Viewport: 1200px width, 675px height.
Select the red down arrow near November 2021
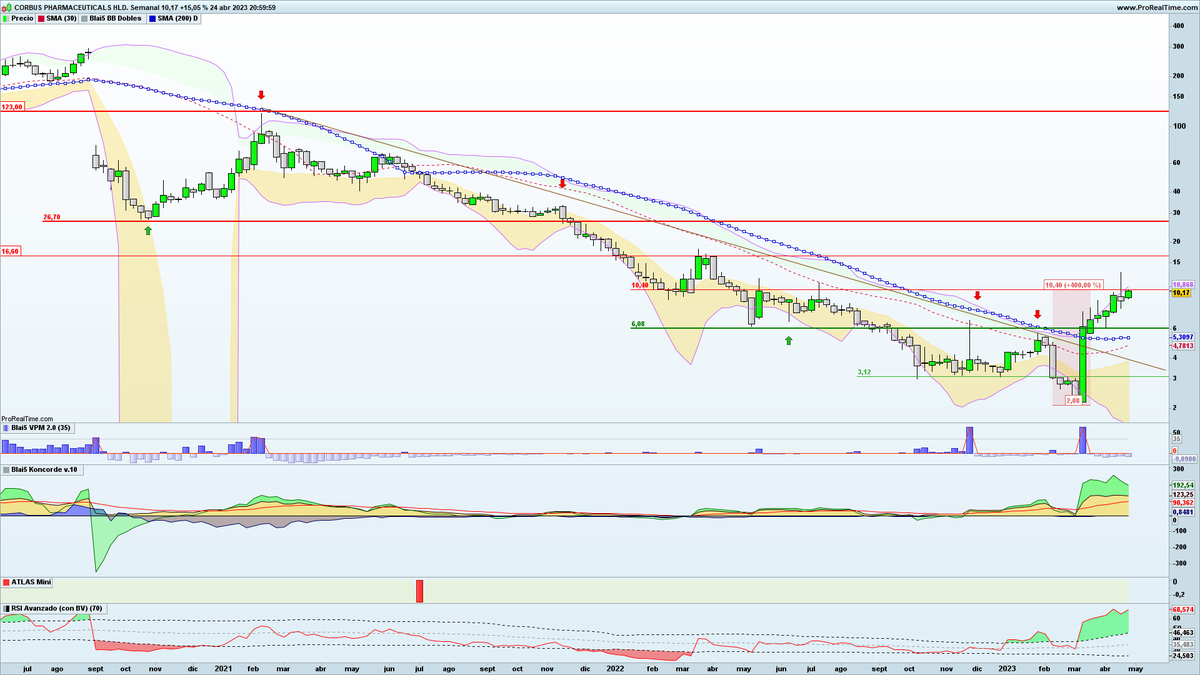click(x=562, y=183)
